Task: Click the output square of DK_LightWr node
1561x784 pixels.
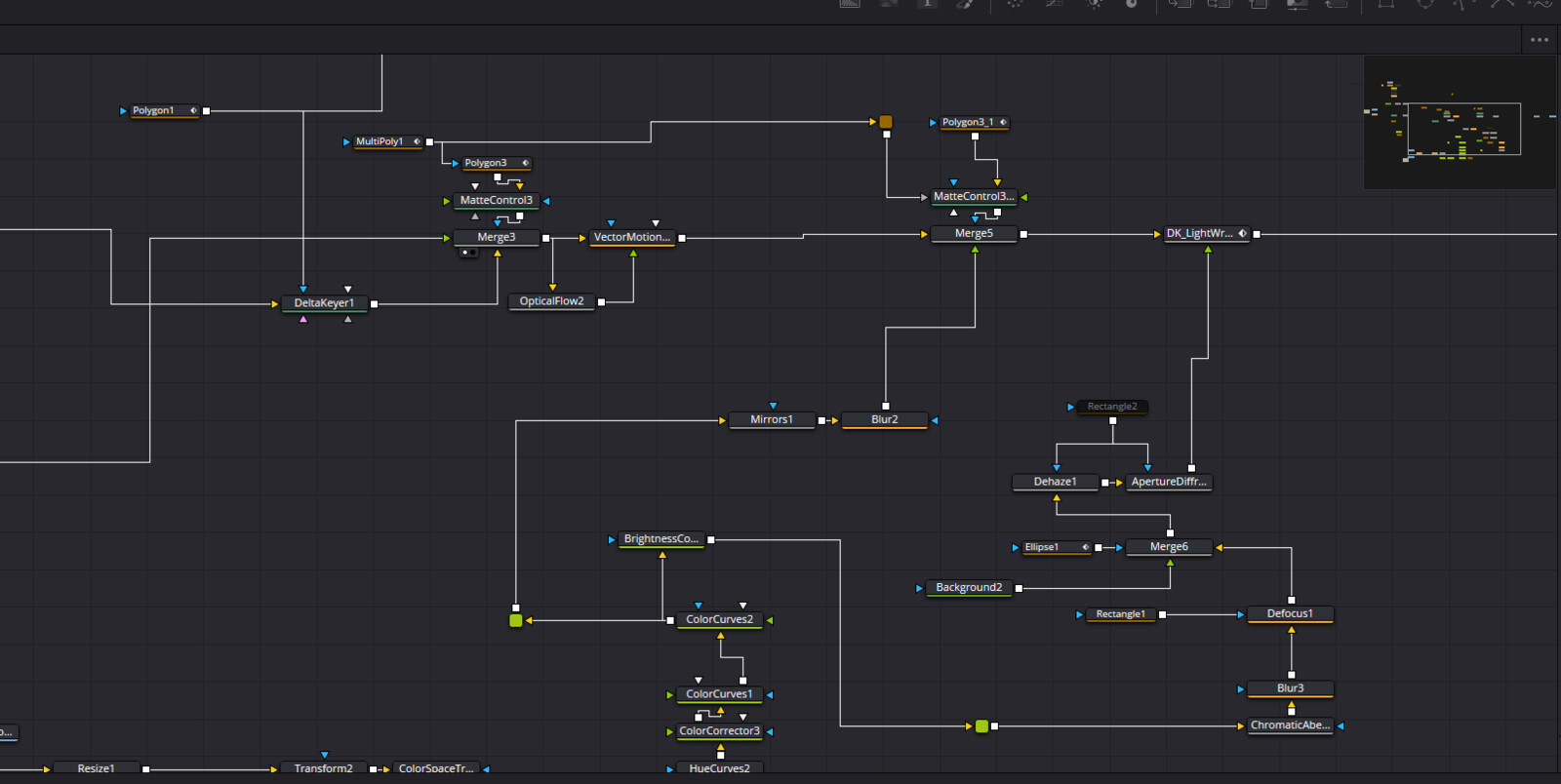Action: pos(1257,234)
